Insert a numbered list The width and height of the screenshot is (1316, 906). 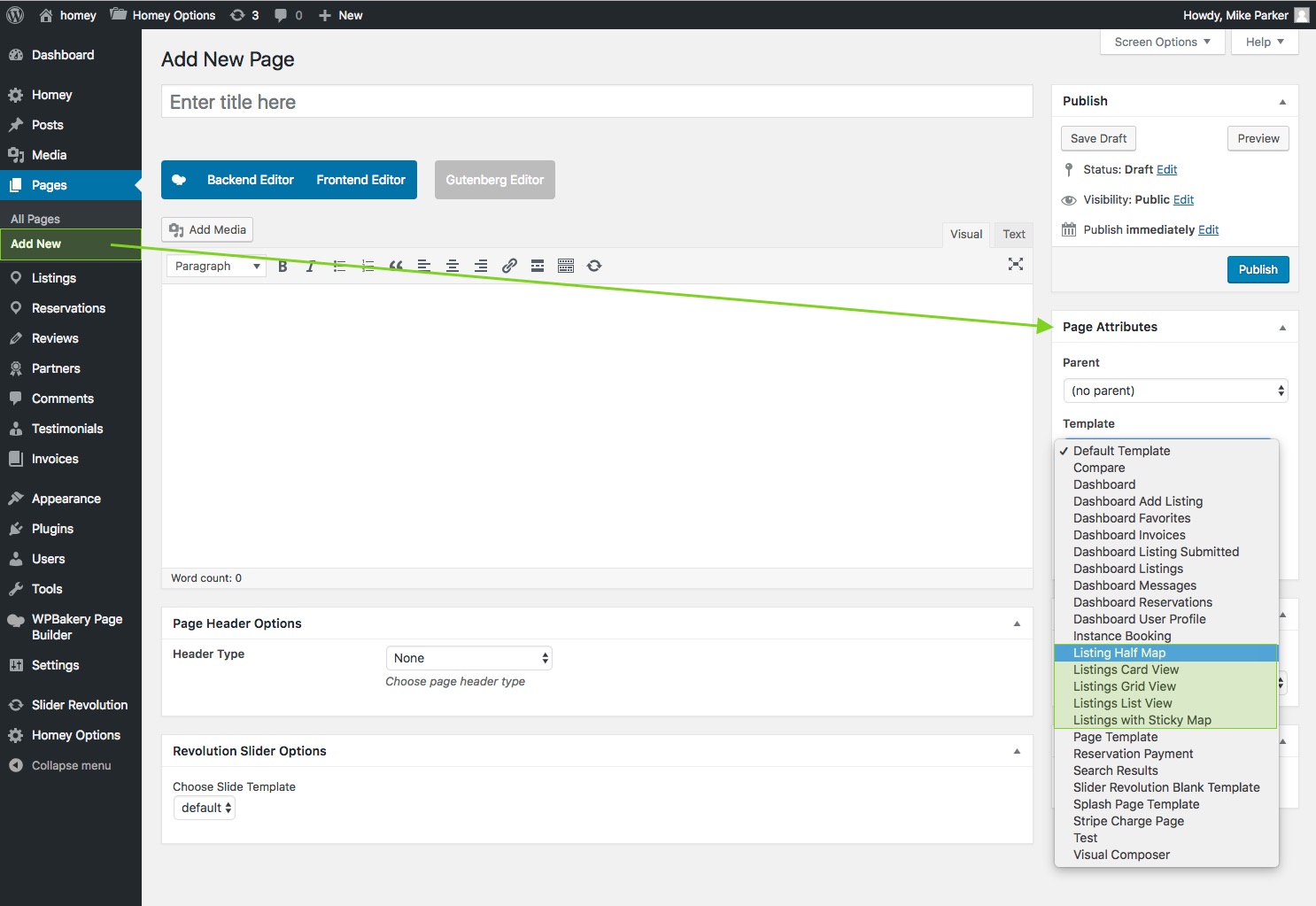(x=368, y=266)
